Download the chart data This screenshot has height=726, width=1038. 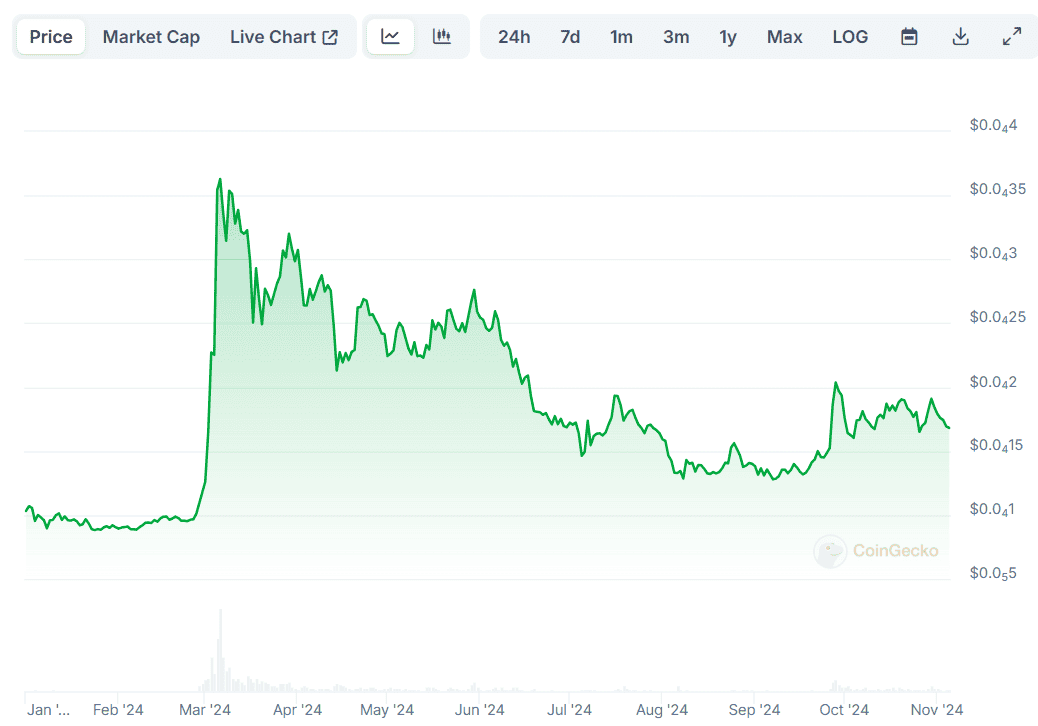pos(961,36)
